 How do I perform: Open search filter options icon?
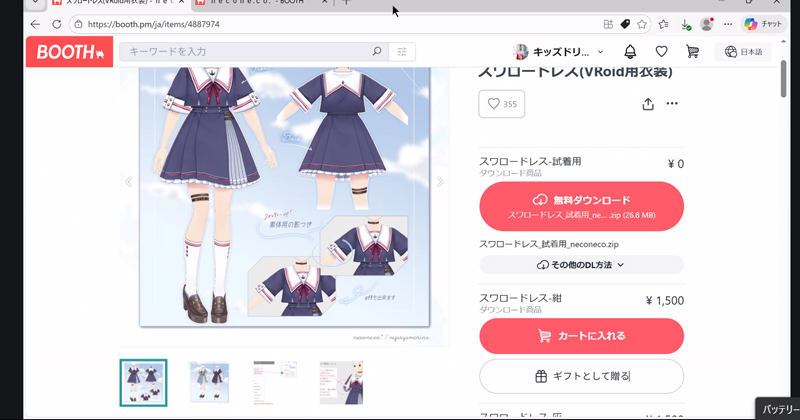402,52
